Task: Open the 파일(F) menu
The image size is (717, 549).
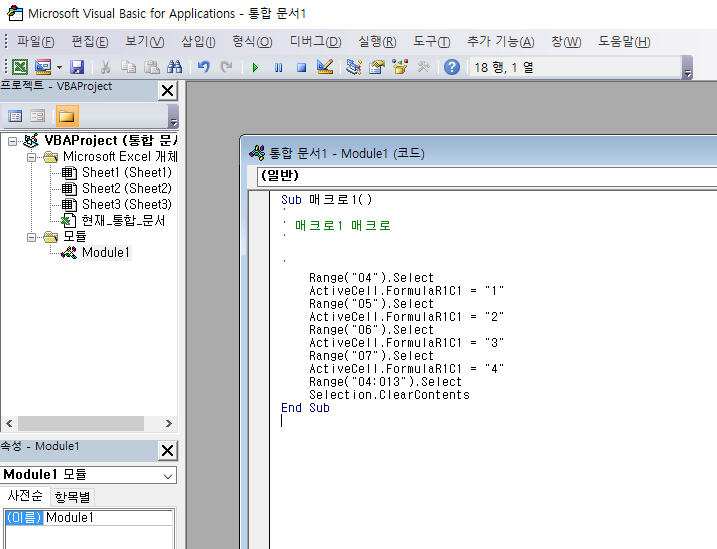Action: pyautogui.click(x=36, y=42)
